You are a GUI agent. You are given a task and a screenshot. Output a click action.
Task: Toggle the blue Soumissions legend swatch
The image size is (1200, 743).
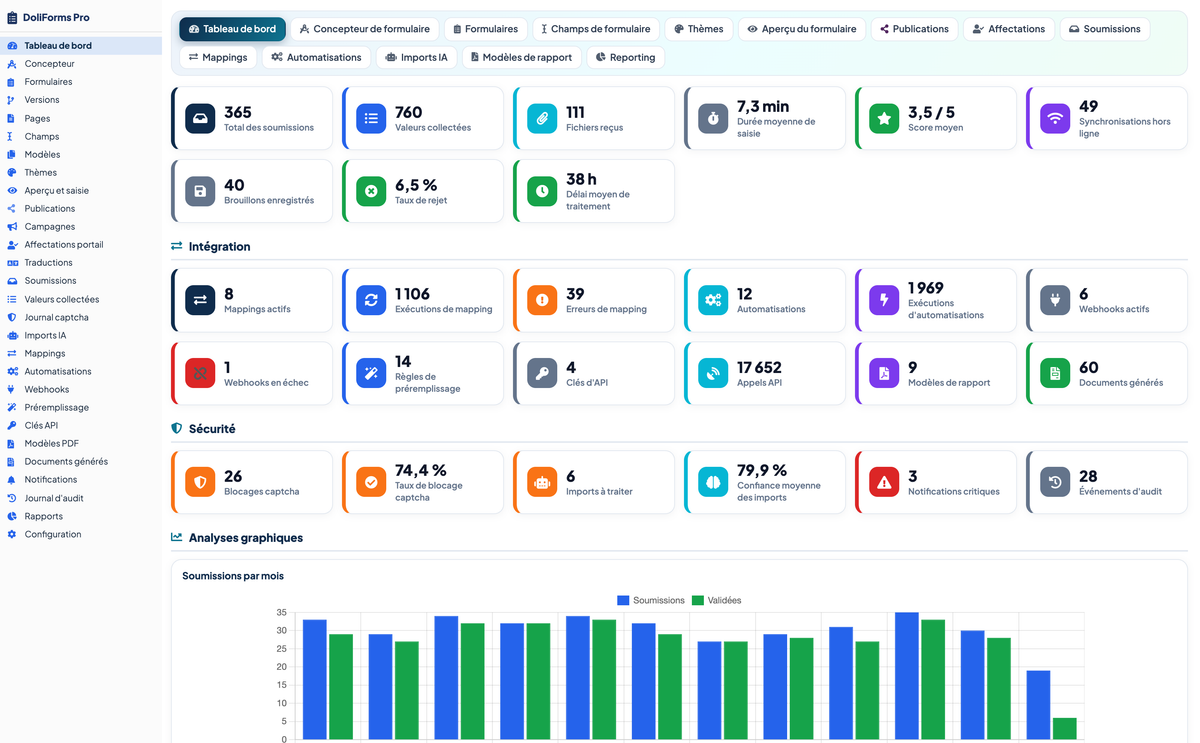click(x=623, y=601)
